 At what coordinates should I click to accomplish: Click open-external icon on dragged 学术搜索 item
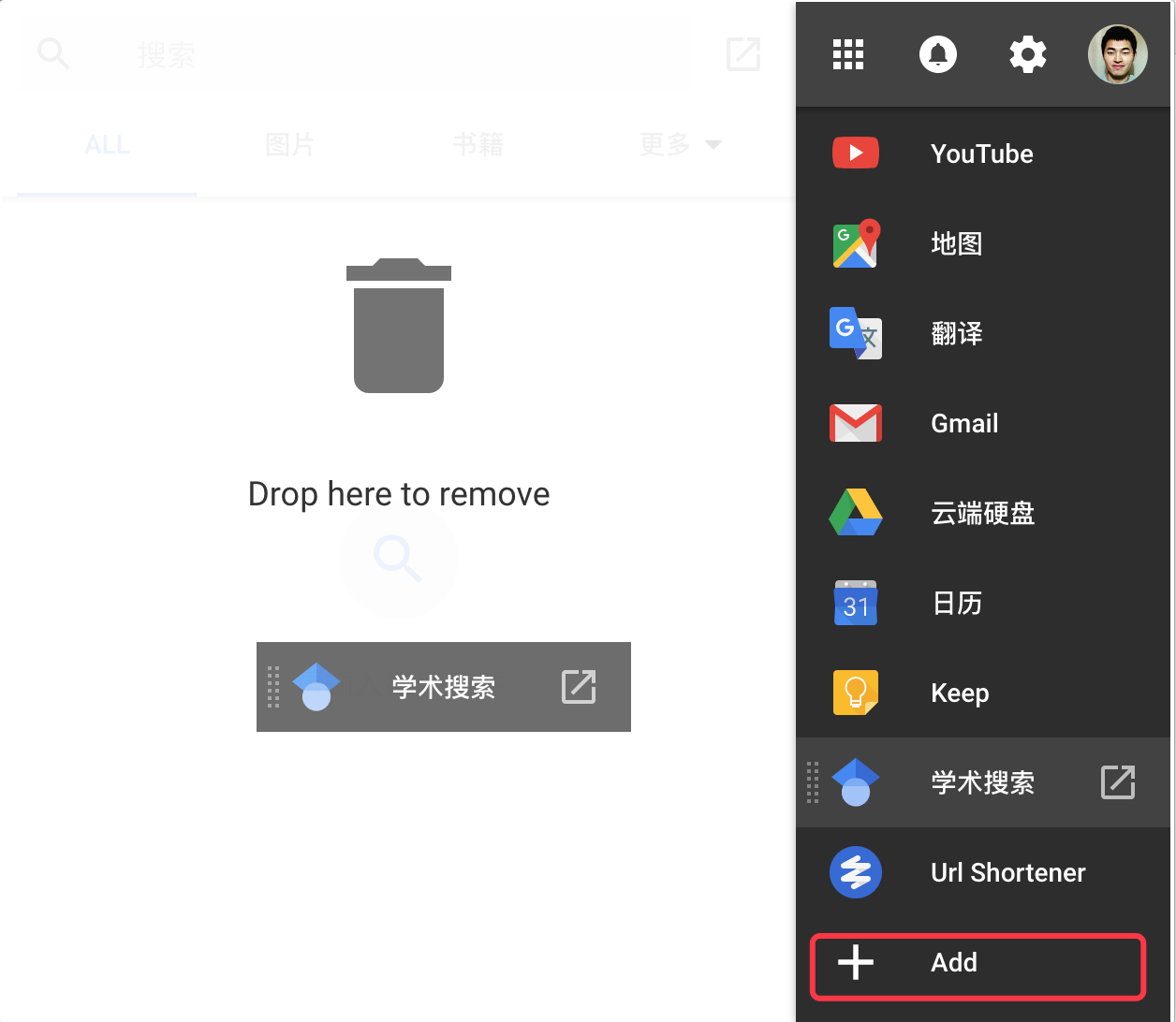[579, 687]
